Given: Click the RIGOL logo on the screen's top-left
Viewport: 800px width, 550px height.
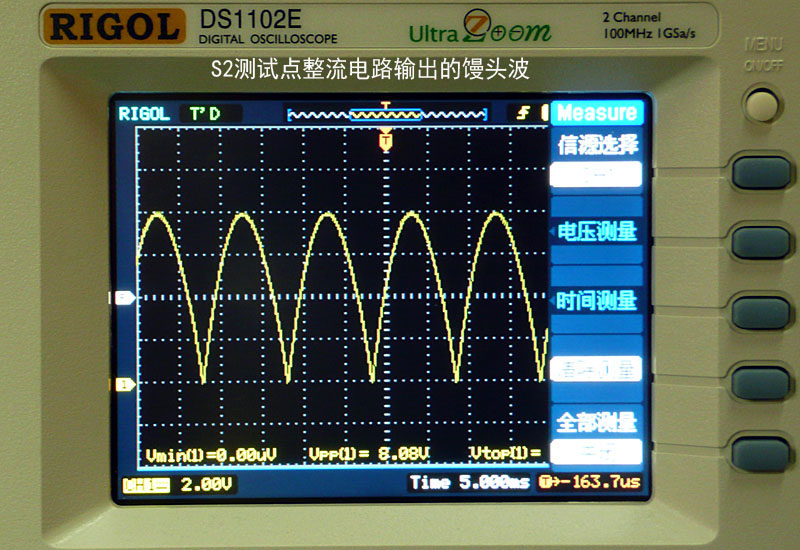Looking at the screenshot, I should [144, 114].
